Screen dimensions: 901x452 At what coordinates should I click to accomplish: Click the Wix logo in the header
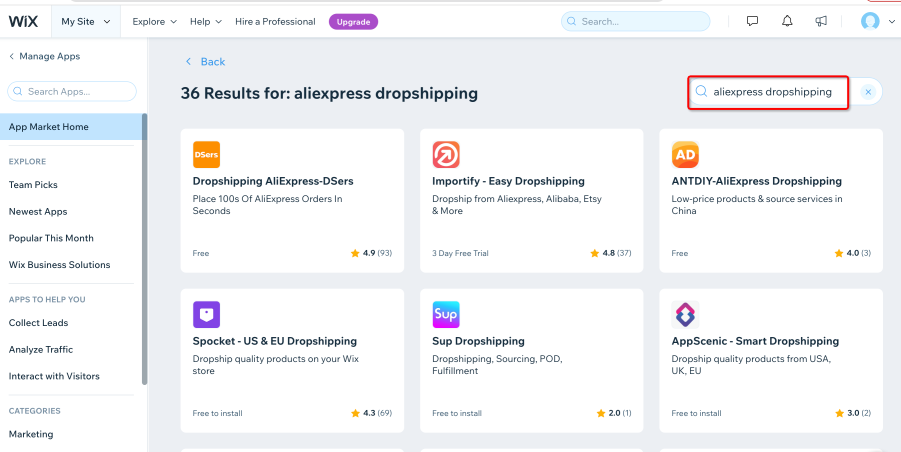coord(24,22)
